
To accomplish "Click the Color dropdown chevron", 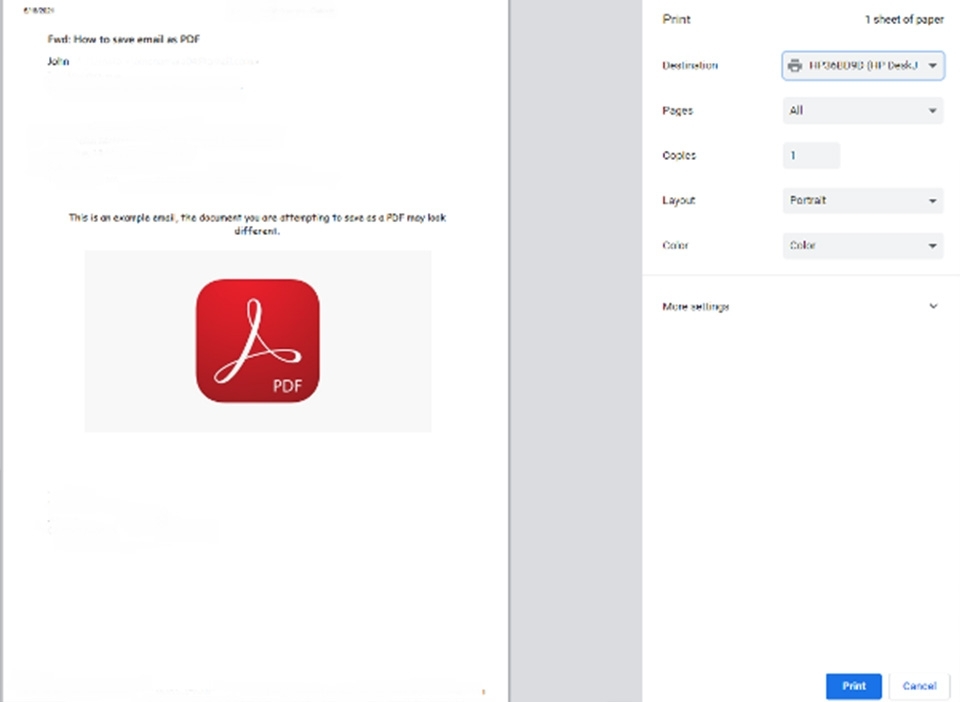I will 930,246.
